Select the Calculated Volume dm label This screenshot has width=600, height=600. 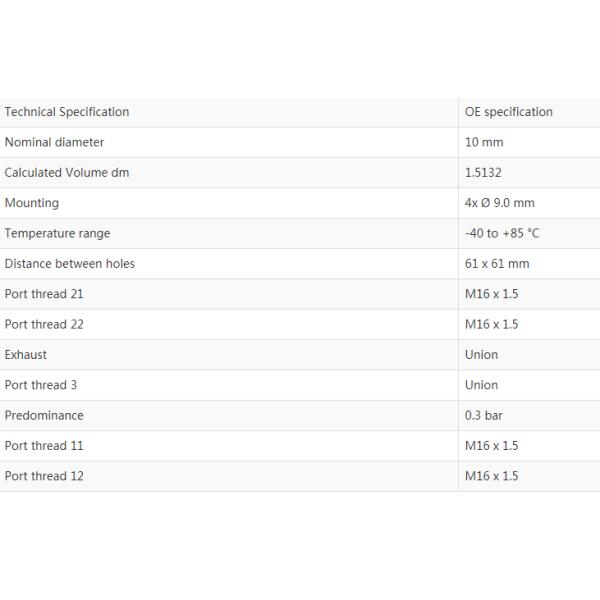point(67,173)
